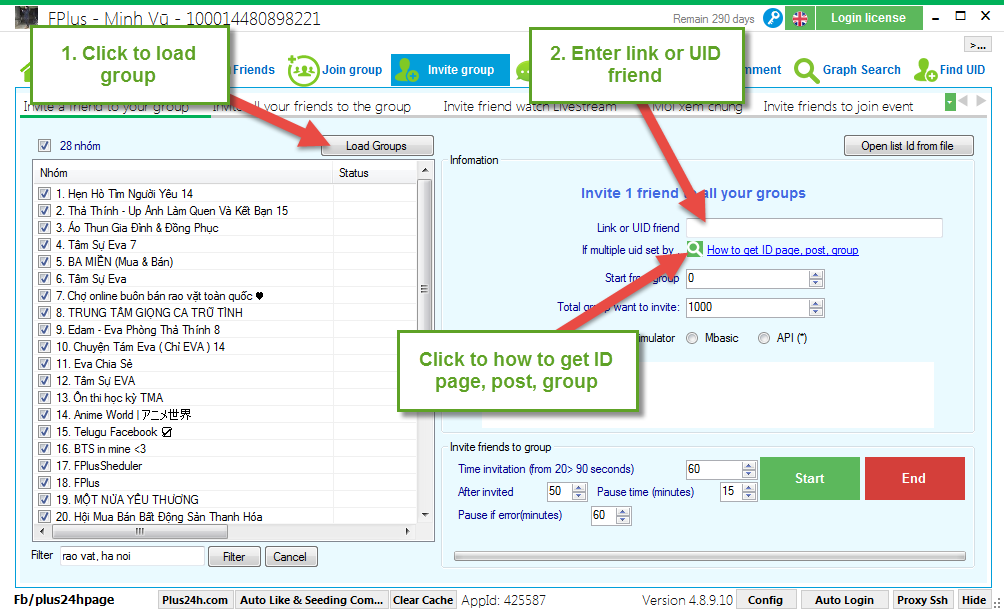Open the Find UID toolbar section
1004x612 pixels.
(x=950, y=70)
